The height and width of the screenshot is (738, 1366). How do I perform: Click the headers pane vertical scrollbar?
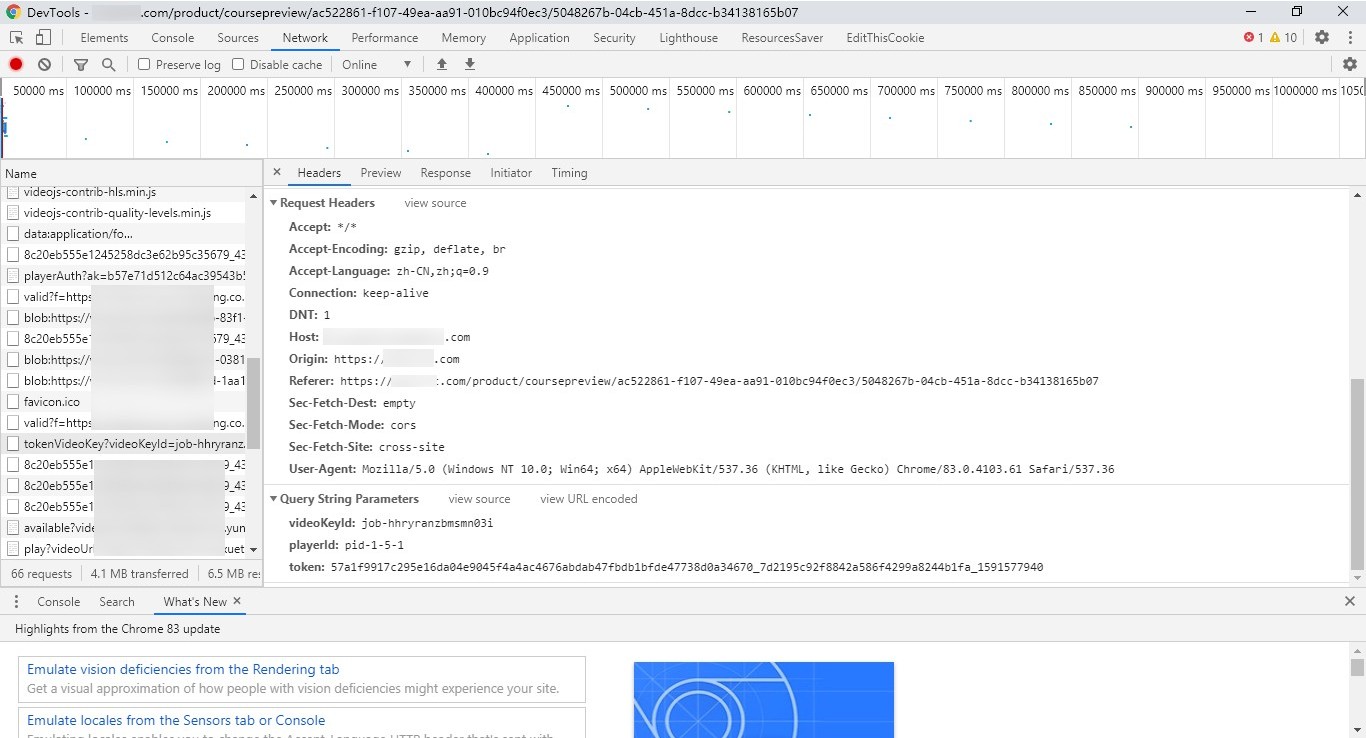(x=1357, y=475)
